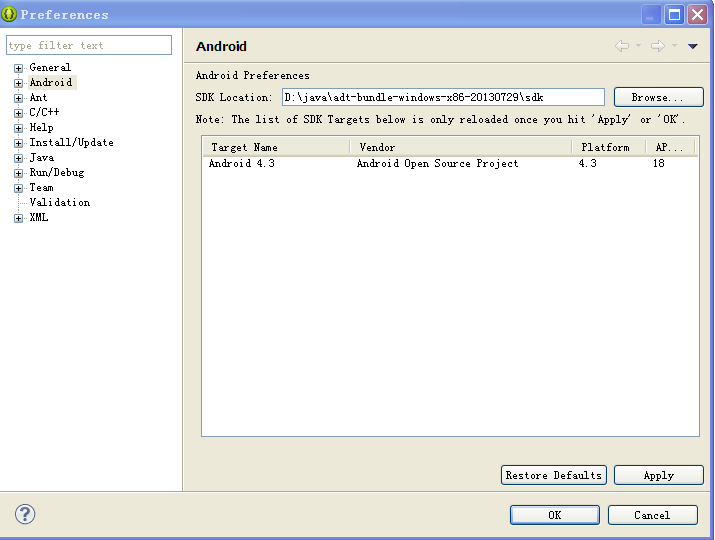Viewport: 715px width, 540px height.
Task: Expand the Java tree node
Action: (18, 158)
